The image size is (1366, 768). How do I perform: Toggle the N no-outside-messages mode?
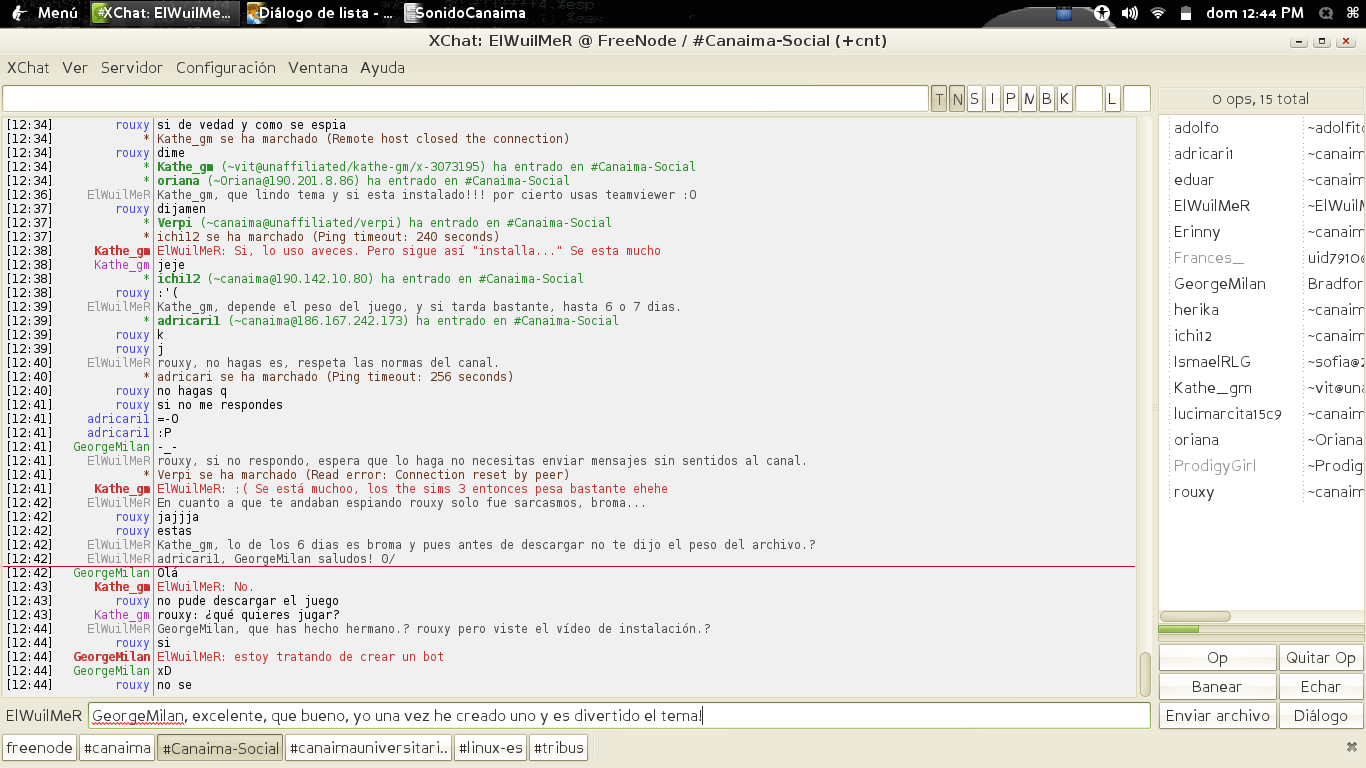point(957,99)
